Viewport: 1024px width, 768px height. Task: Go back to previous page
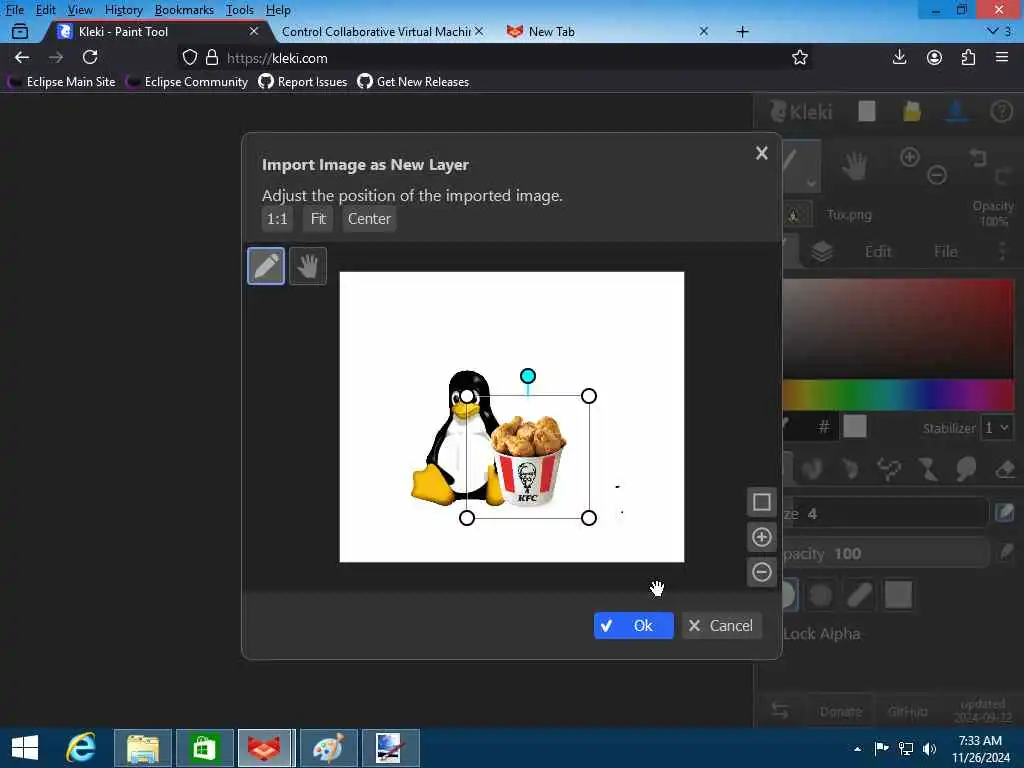[22, 57]
